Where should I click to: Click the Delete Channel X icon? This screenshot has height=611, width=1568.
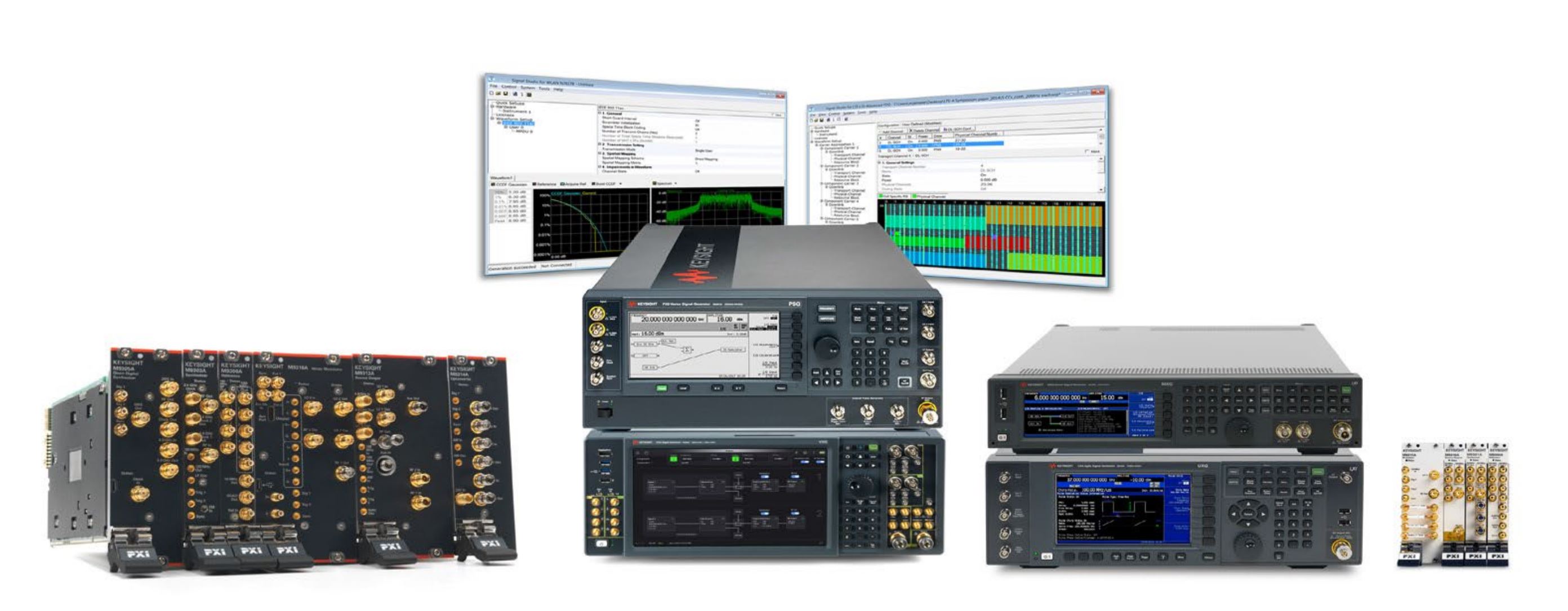tap(911, 130)
